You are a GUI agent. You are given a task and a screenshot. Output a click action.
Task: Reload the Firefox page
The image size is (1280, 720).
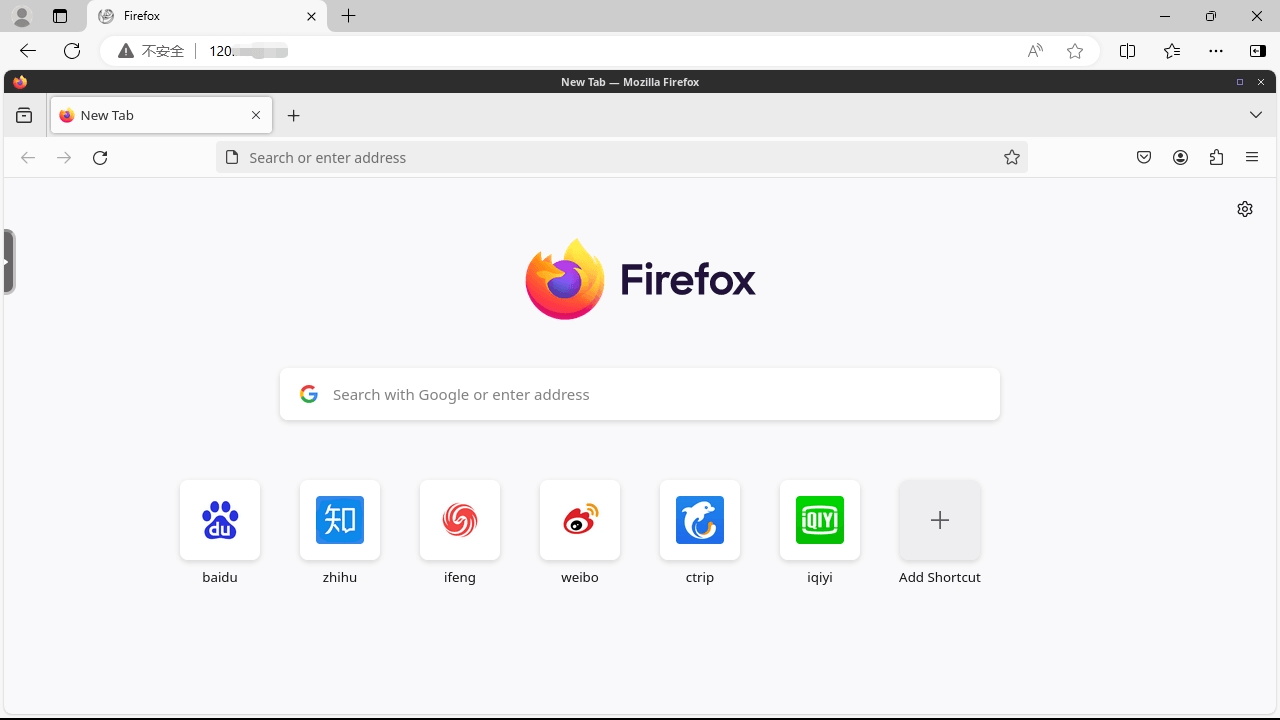tap(100, 157)
